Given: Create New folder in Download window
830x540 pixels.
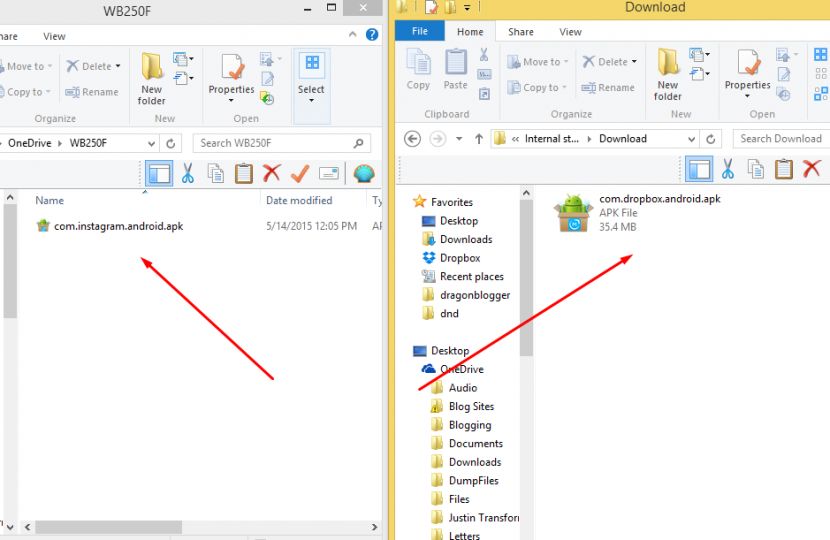Looking at the screenshot, I should point(667,75).
